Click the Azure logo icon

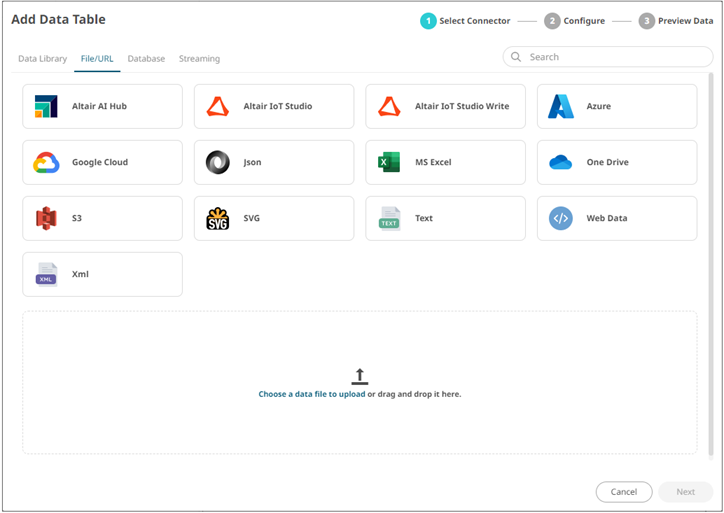(x=561, y=106)
